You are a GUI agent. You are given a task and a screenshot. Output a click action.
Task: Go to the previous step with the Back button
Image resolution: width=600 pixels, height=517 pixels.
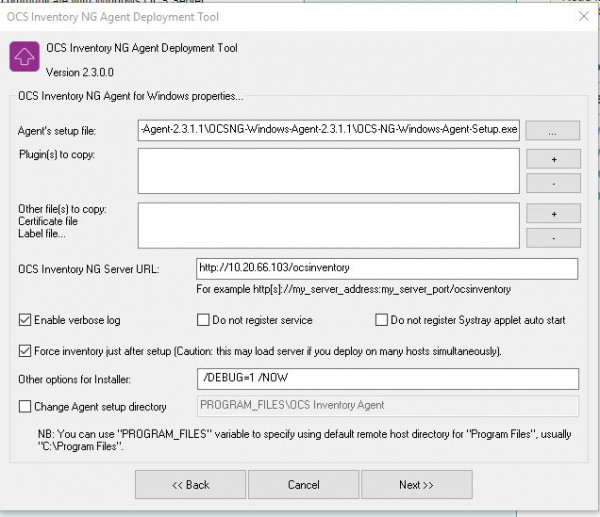click(191, 485)
